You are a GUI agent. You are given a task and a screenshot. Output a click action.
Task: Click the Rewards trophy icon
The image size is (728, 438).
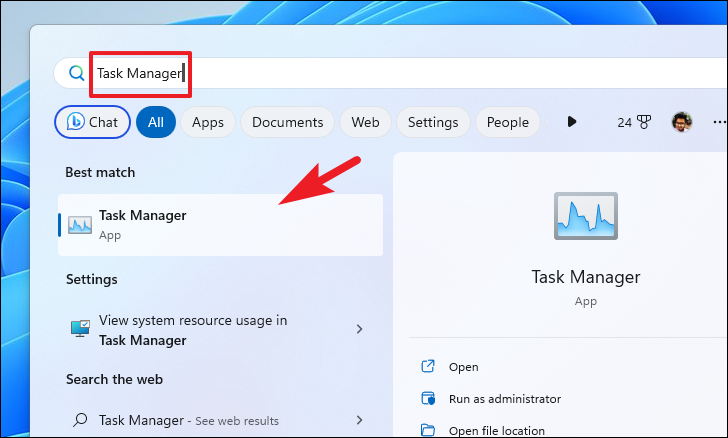pos(644,122)
